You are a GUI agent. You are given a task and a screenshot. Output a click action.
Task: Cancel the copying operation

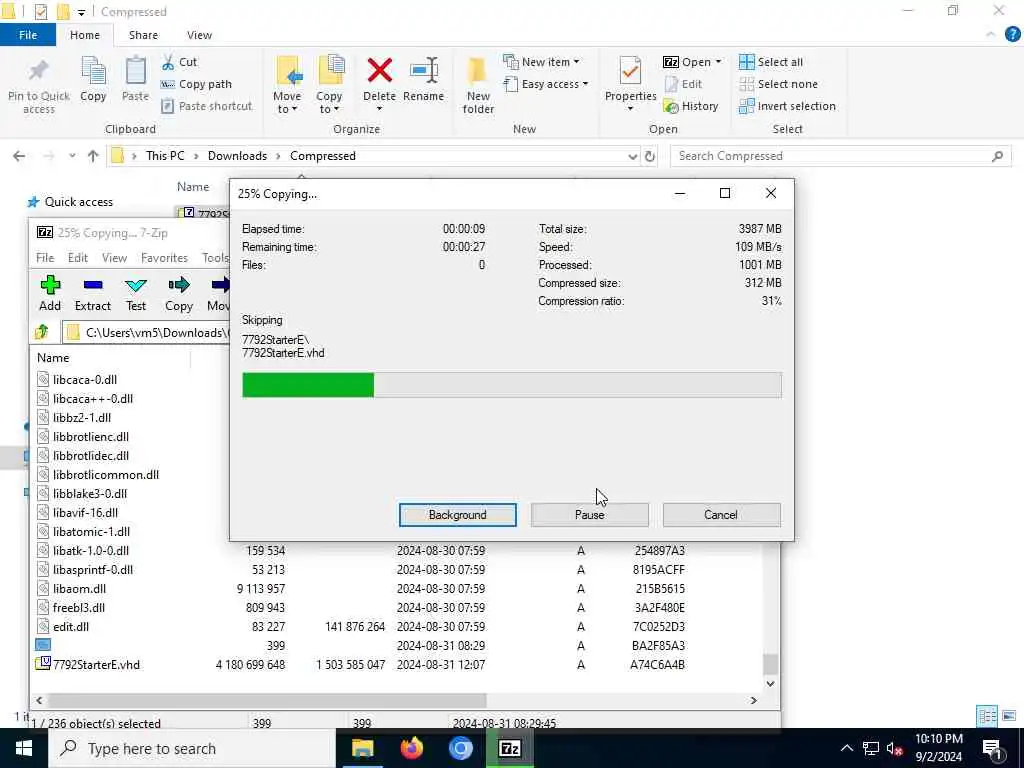coord(721,515)
